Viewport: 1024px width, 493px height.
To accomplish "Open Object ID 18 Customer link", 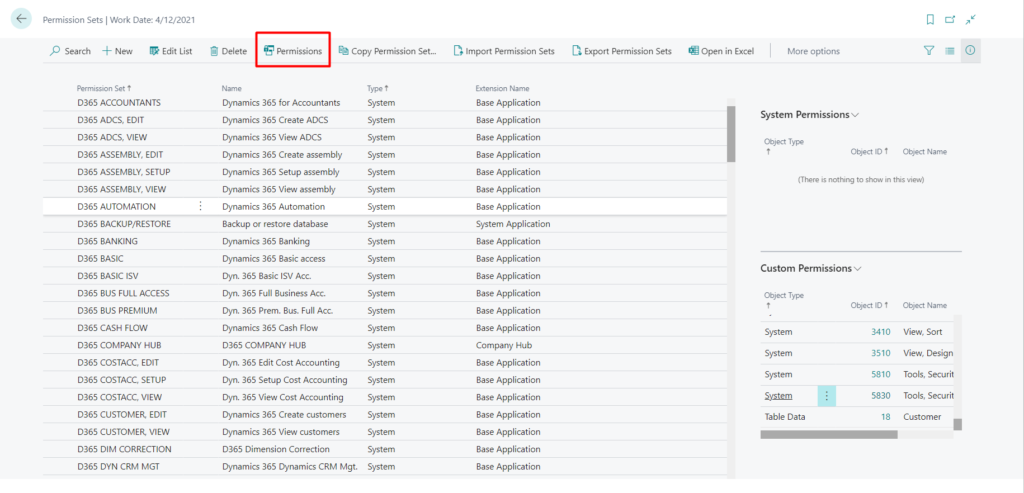I will (886, 417).
